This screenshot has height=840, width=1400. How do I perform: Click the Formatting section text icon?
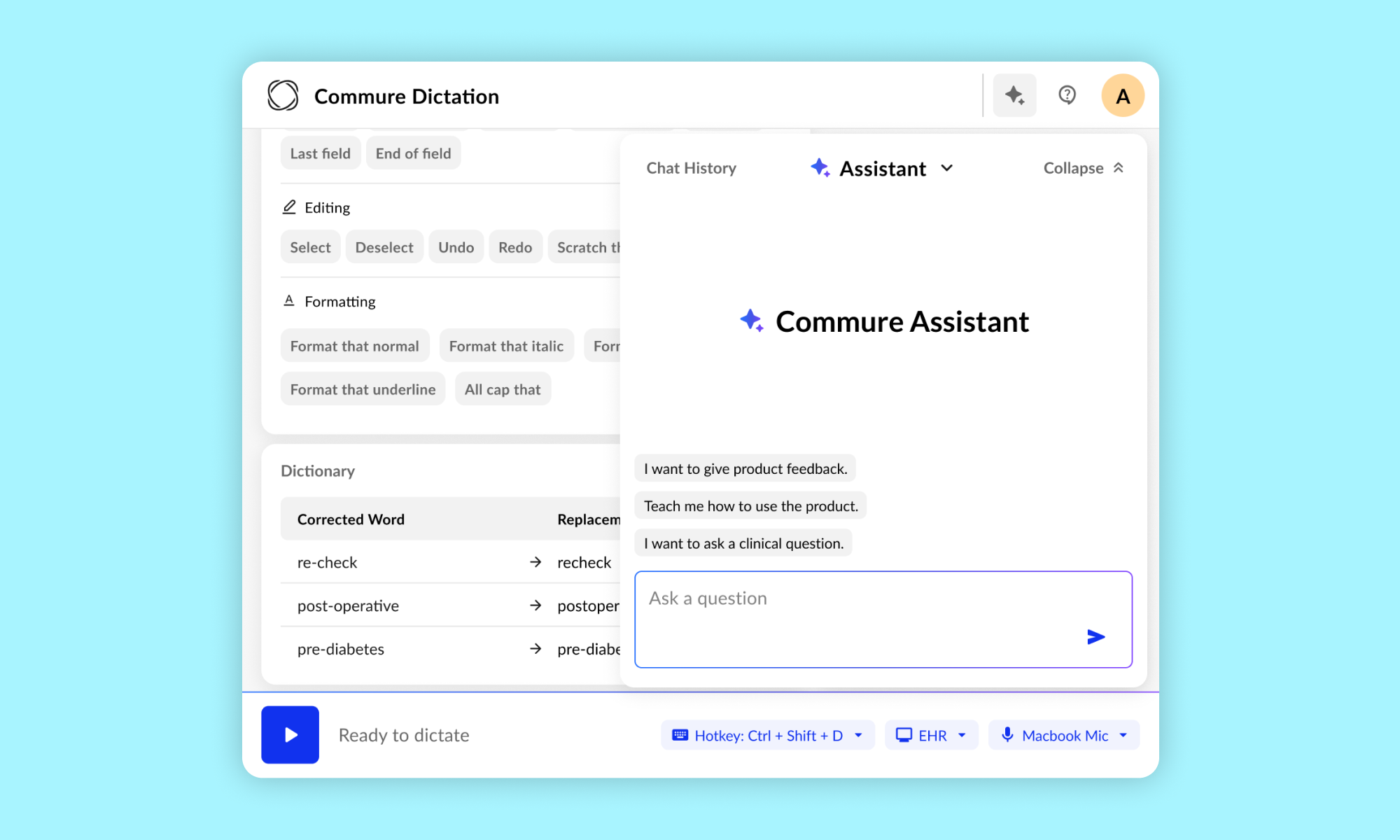point(289,301)
